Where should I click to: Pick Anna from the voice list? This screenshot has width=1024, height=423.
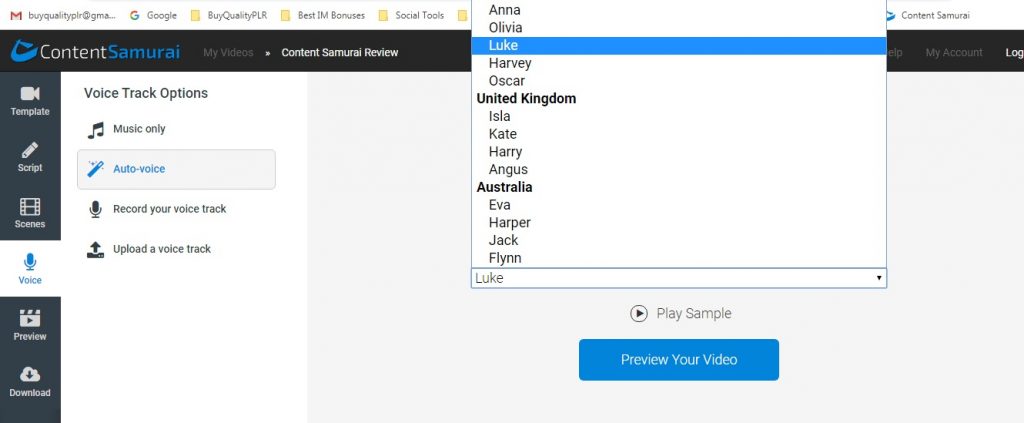679,10
